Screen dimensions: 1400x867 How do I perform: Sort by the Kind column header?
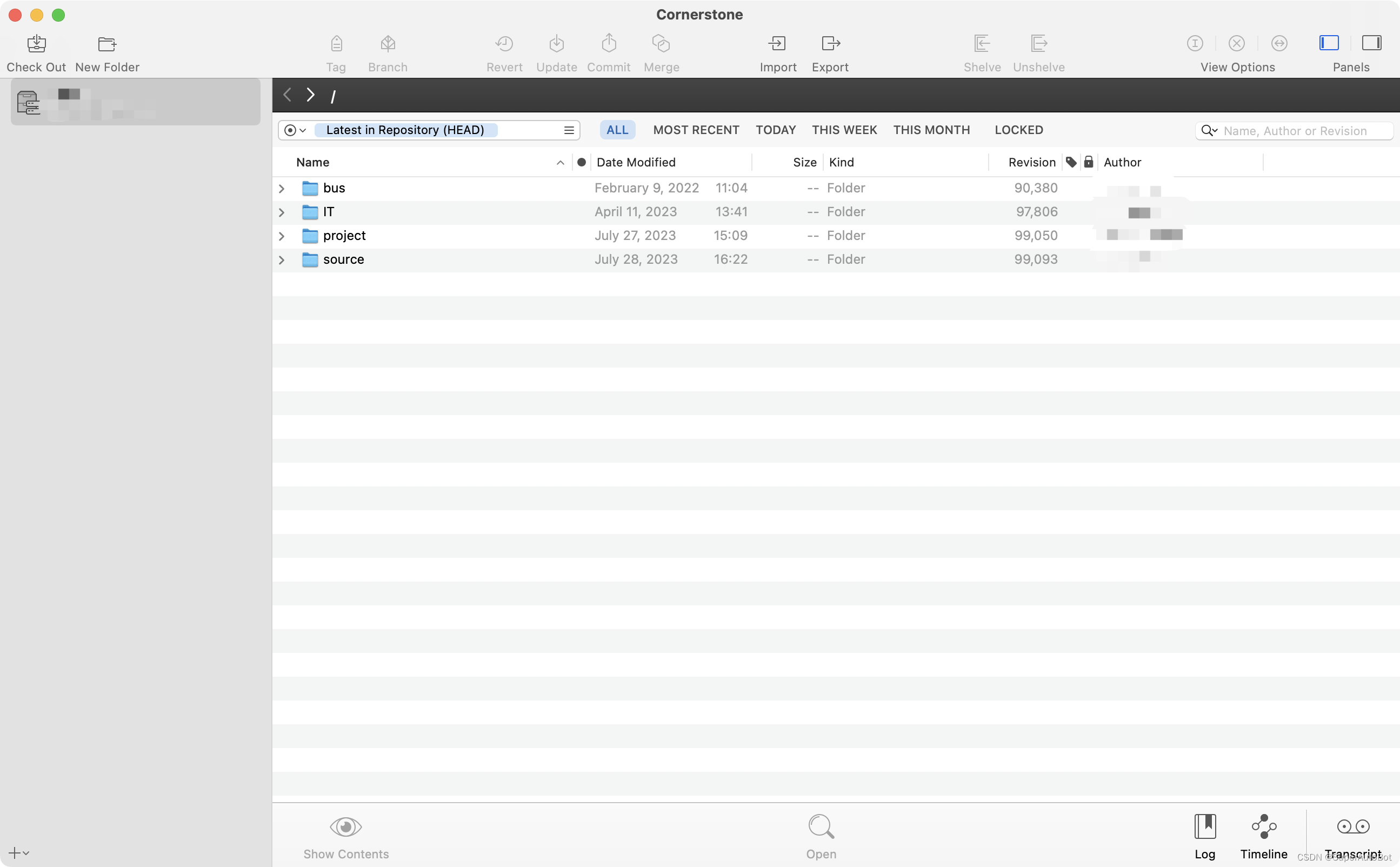[906, 162]
